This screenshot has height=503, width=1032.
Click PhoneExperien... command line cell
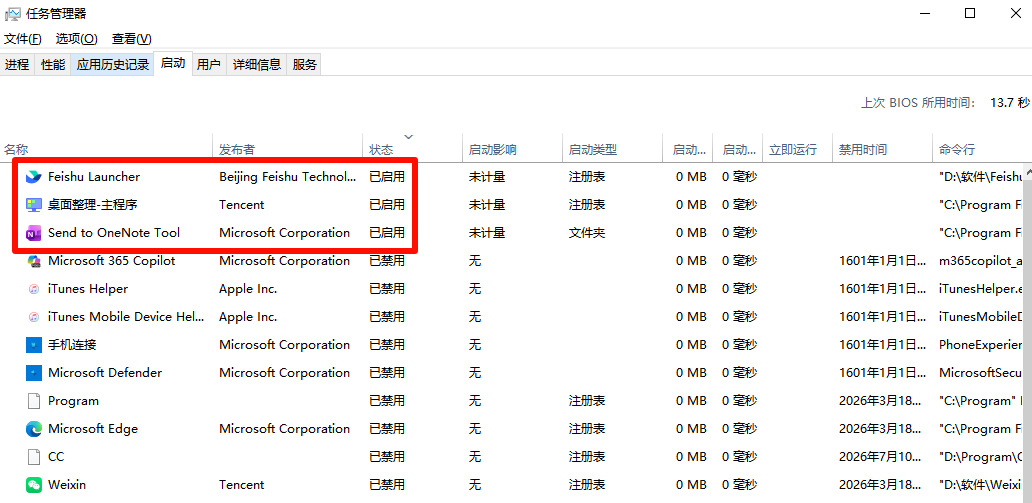pyautogui.click(x=981, y=344)
